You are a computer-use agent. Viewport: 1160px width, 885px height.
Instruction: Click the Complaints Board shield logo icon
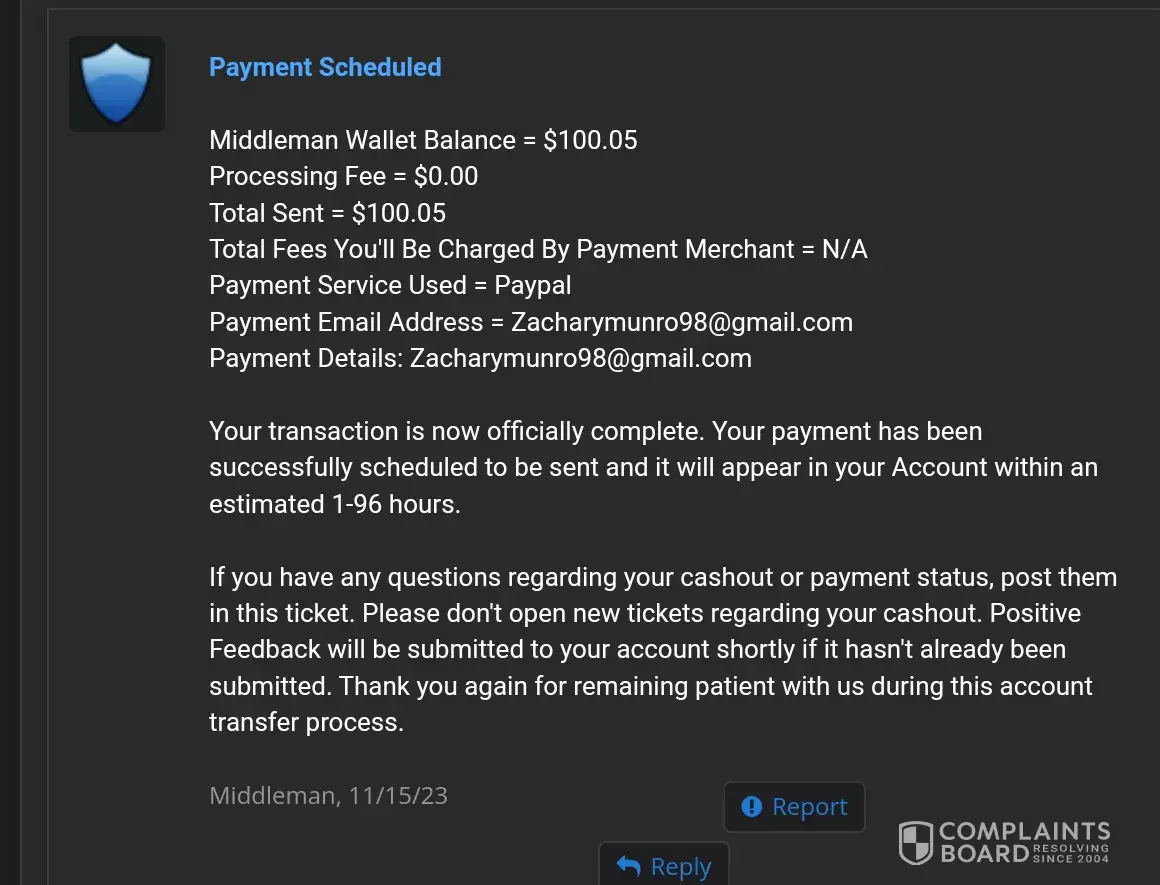(x=916, y=843)
